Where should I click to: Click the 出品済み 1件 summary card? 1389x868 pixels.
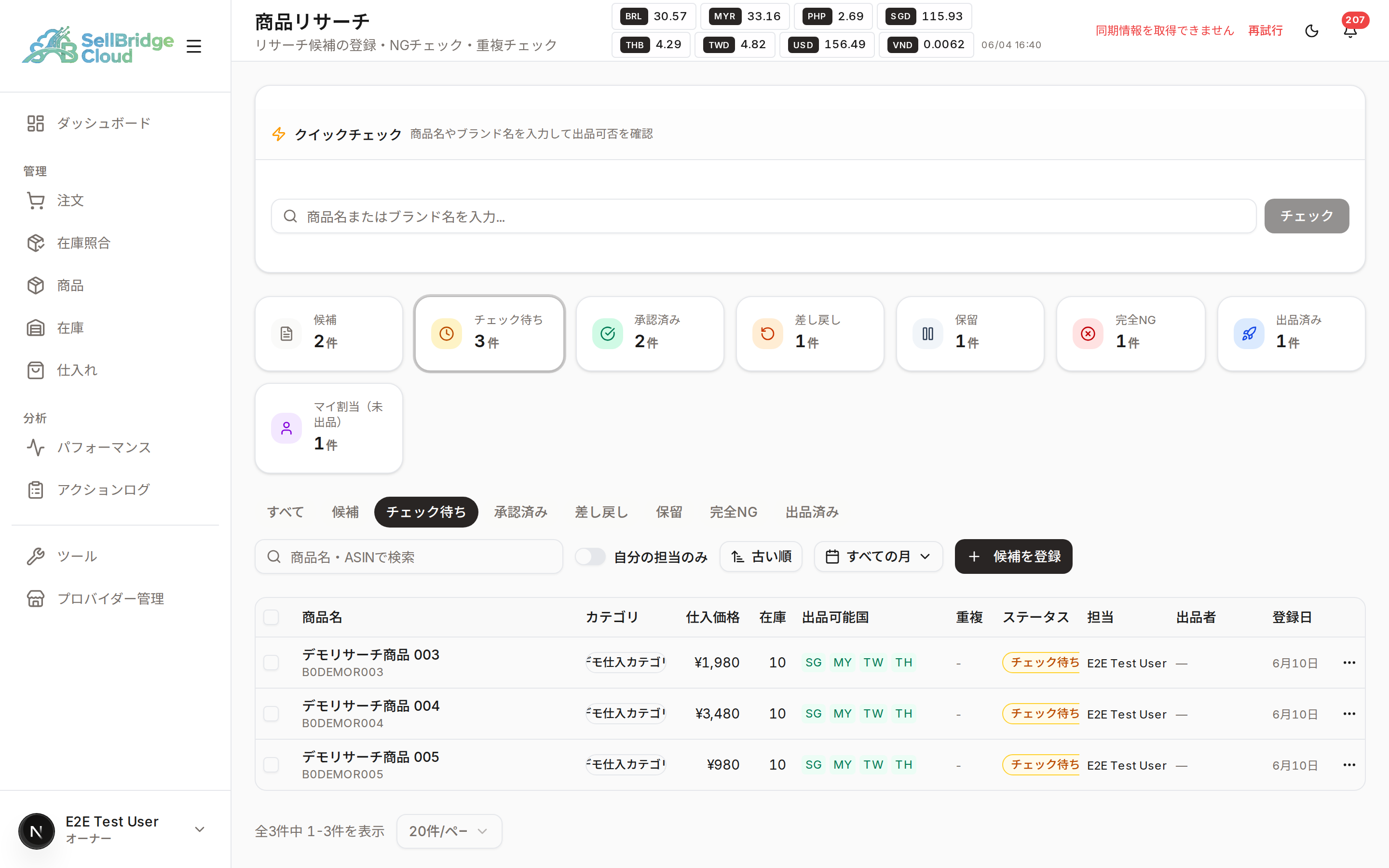click(x=1292, y=334)
